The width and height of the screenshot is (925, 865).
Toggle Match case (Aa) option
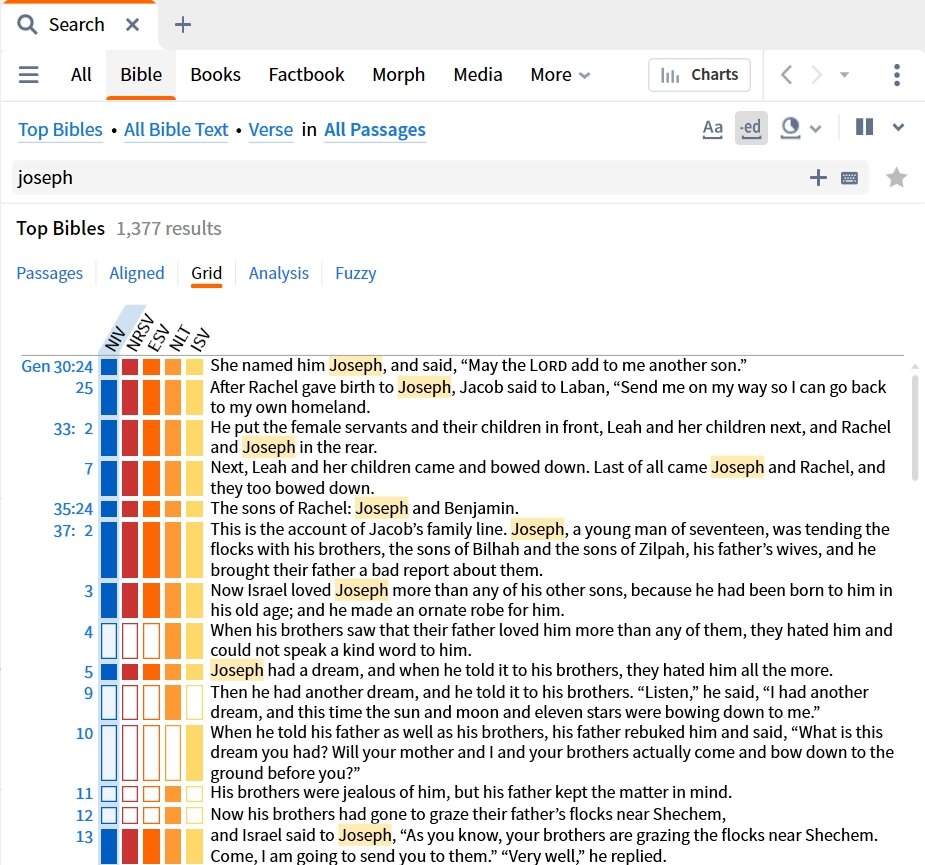tap(713, 128)
